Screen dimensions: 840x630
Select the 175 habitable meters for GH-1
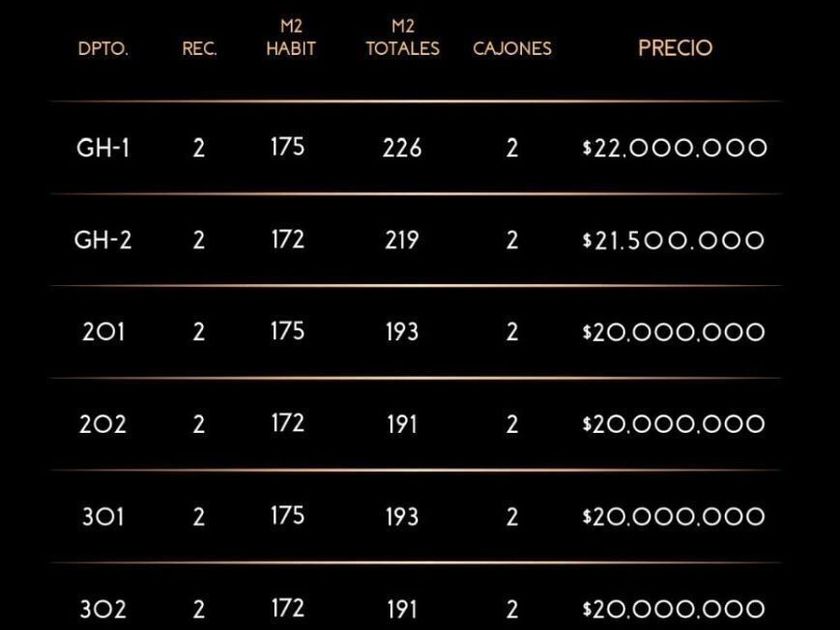(x=287, y=147)
